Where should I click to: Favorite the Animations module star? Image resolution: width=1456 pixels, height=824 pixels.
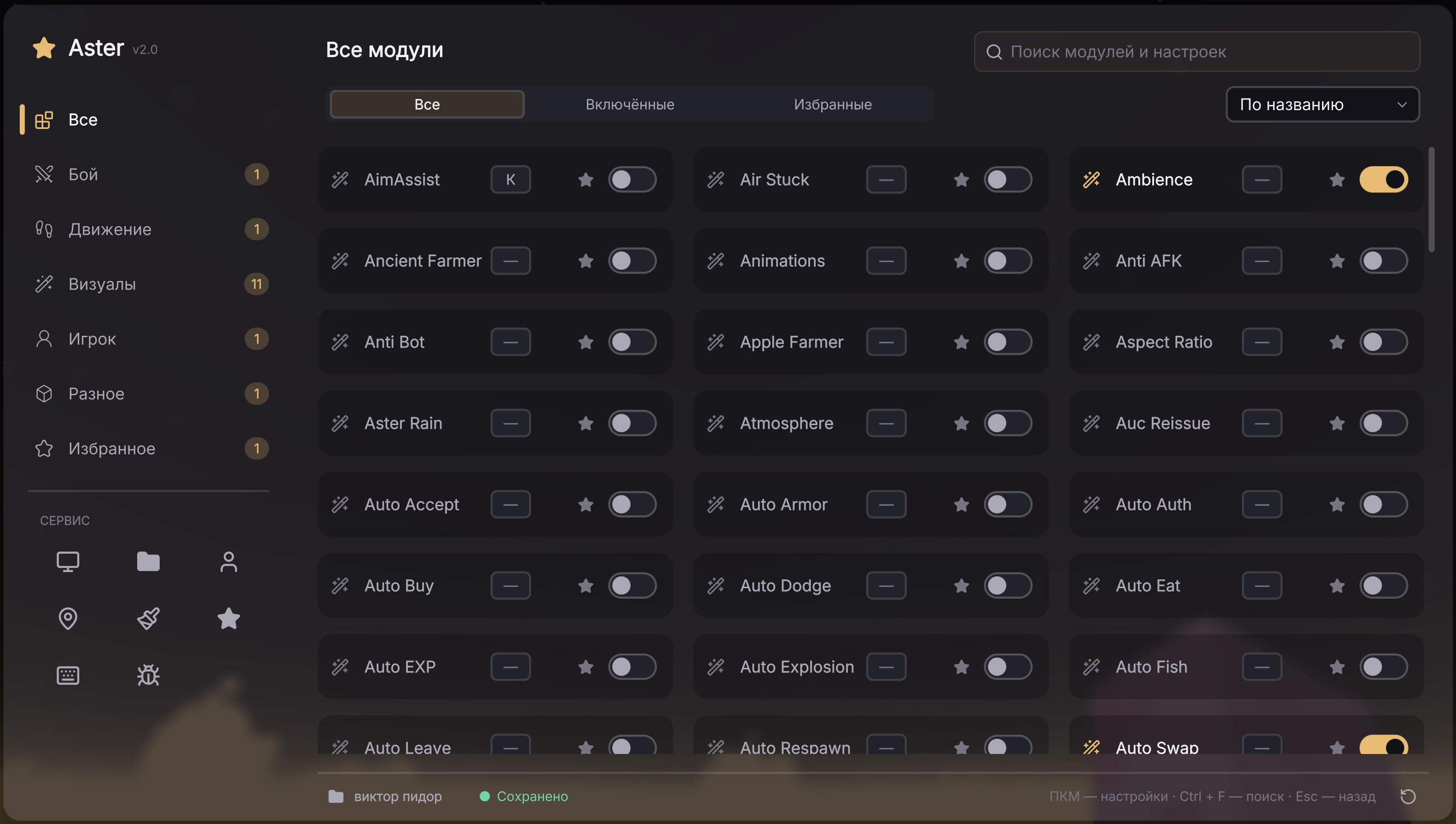click(961, 261)
